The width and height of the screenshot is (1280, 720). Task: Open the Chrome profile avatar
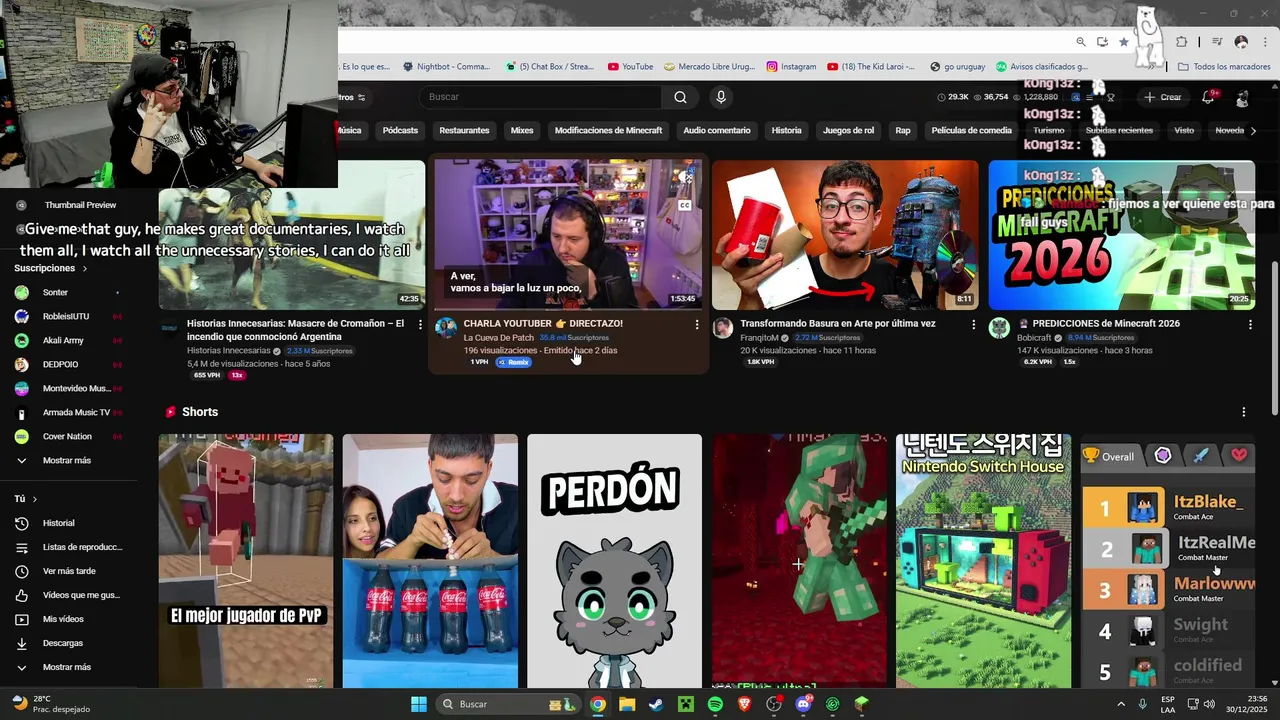1241,42
